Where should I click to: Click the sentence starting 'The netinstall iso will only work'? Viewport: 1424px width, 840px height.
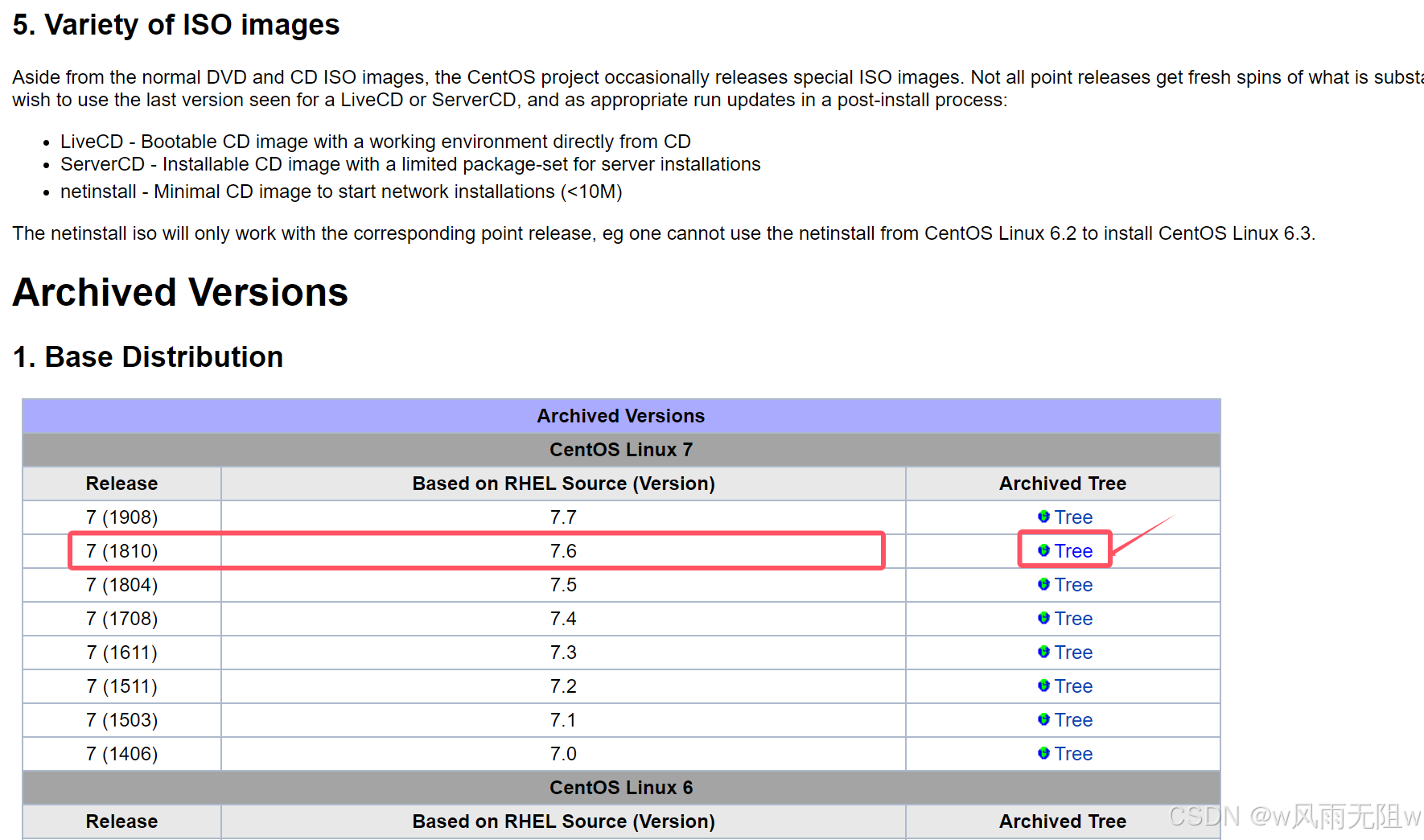click(x=664, y=233)
